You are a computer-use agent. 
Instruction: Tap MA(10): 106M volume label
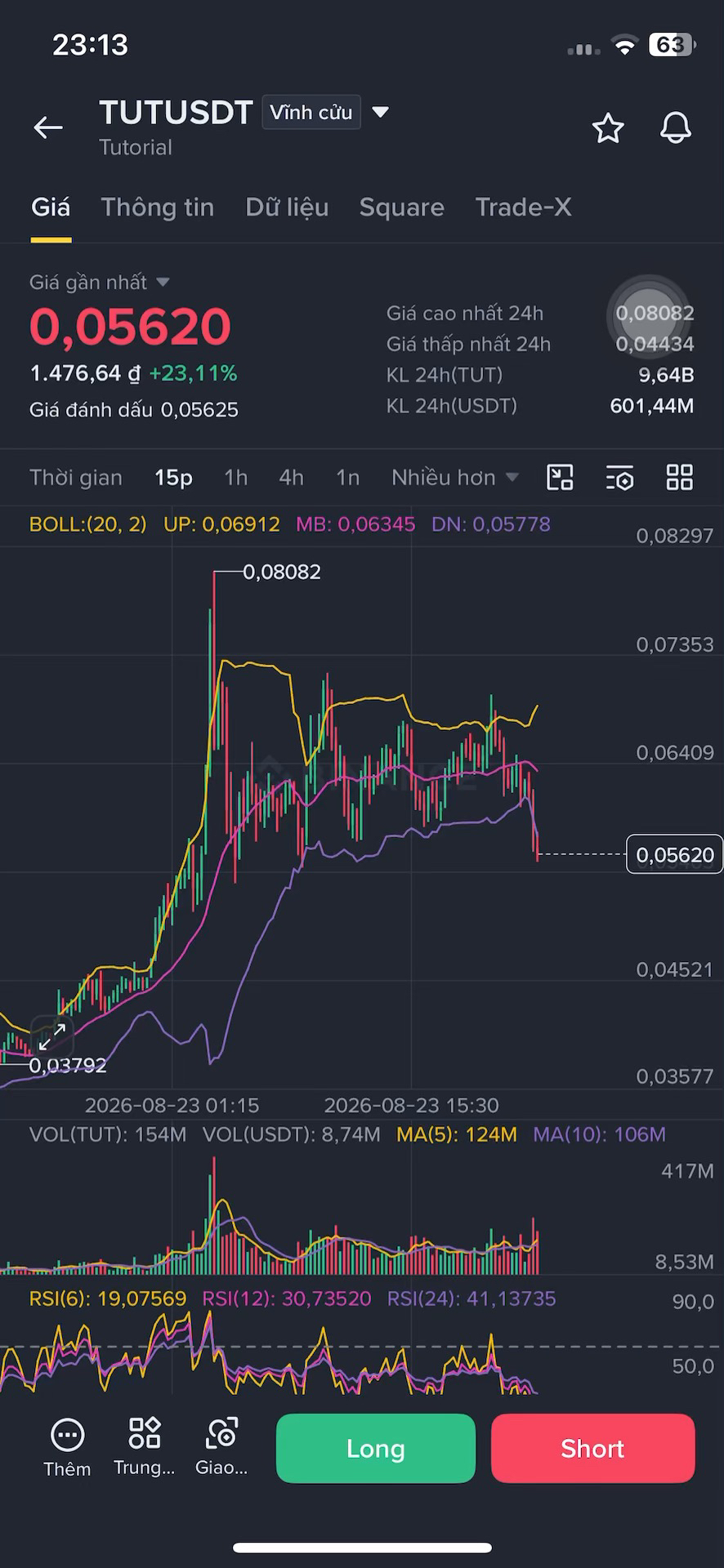(x=600, y=1134)
